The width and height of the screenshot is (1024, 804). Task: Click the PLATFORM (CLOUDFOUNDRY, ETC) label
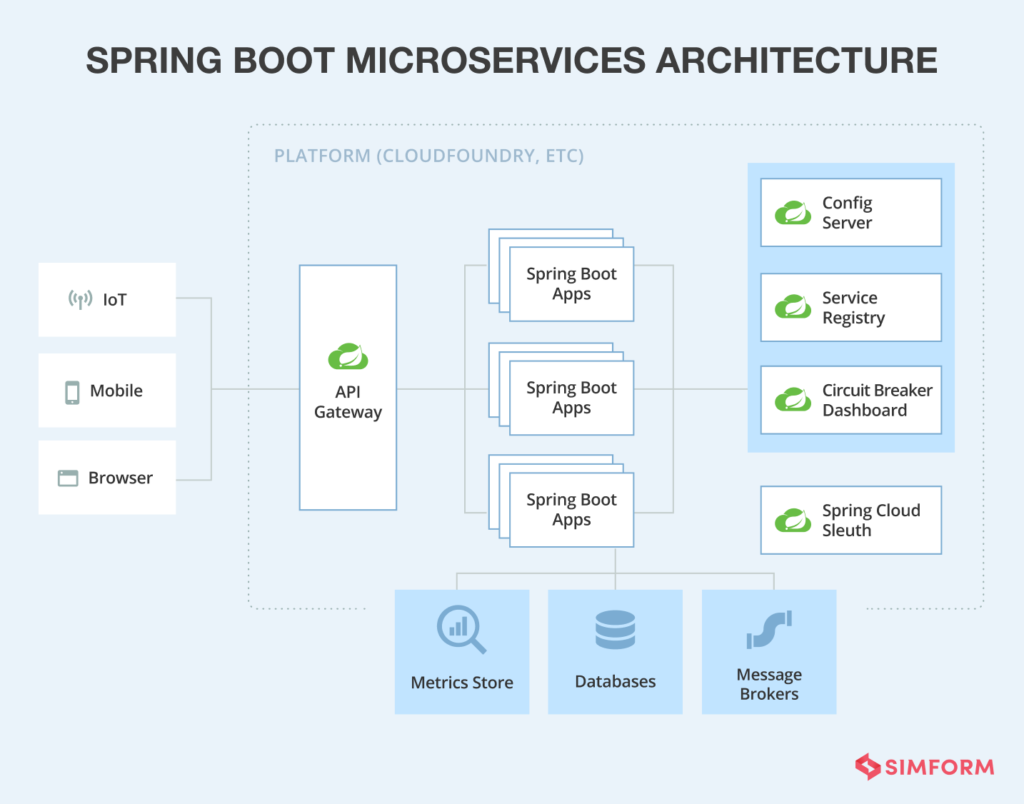point(430,156)
